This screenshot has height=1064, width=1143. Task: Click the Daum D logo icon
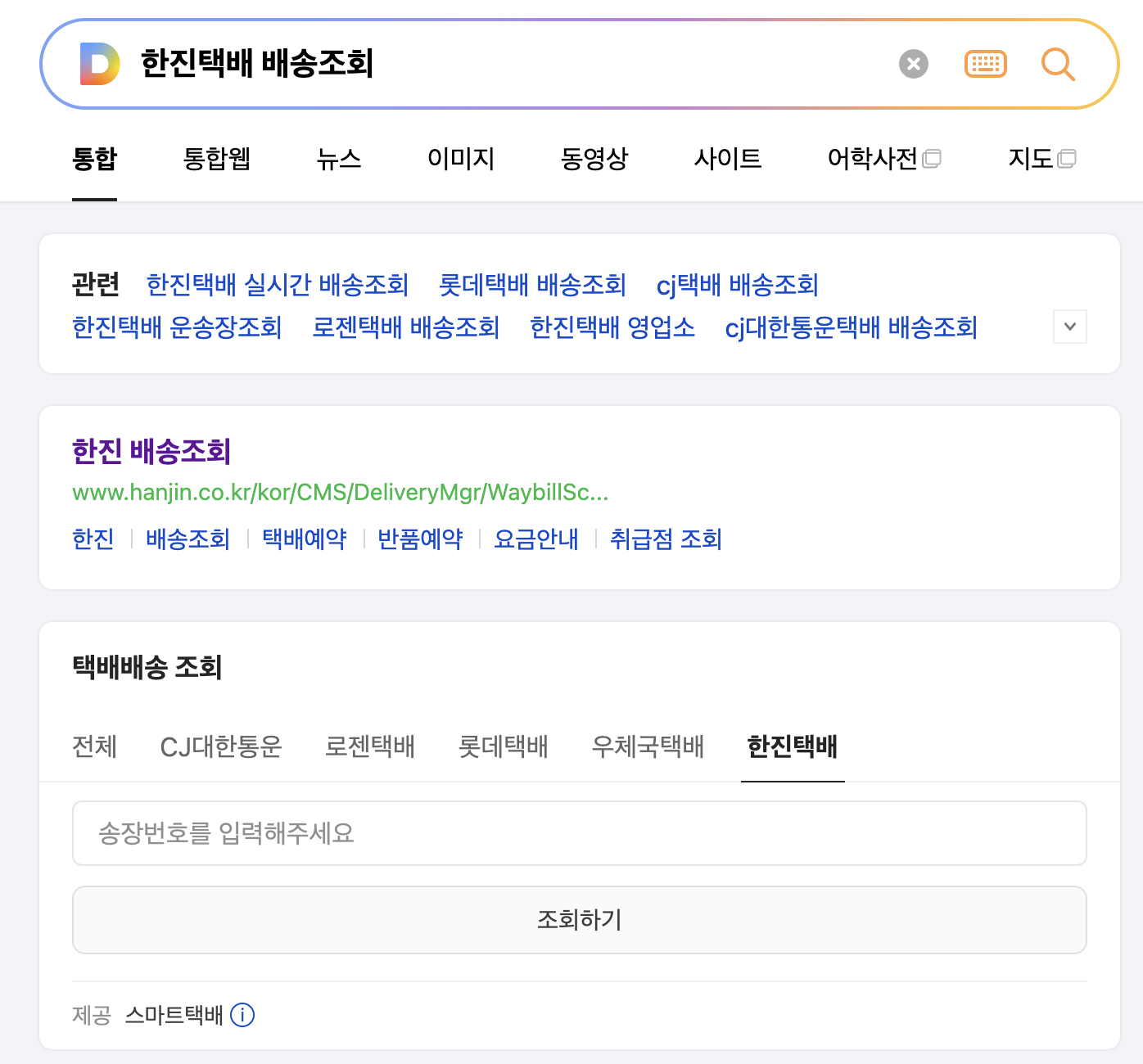pos(100,64)
